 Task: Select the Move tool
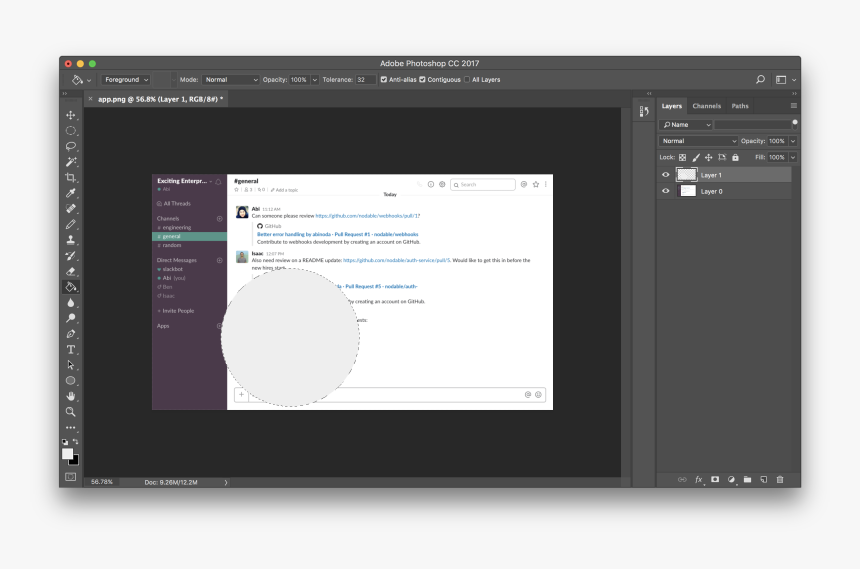(x=71, y=115)
